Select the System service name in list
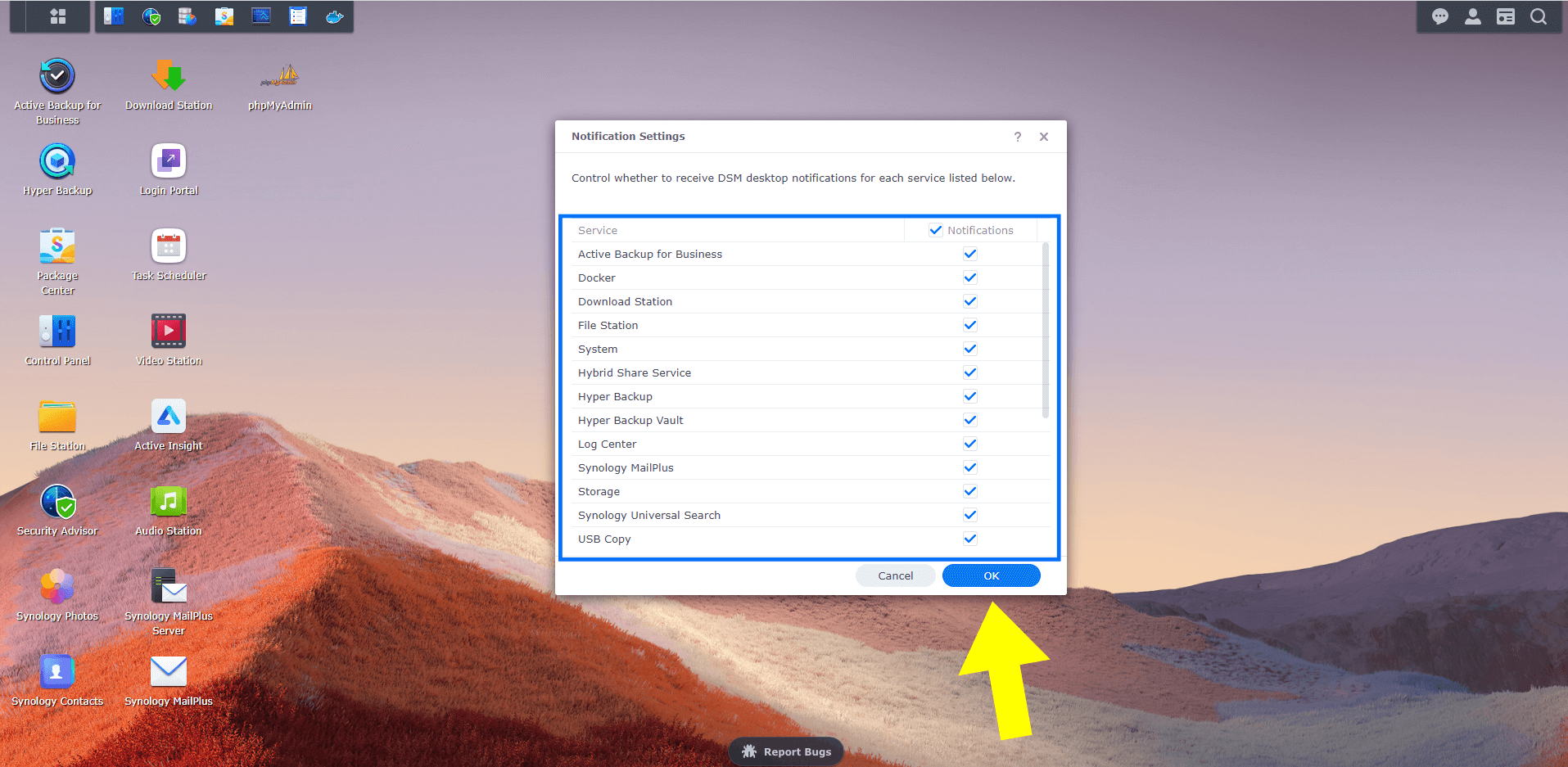Viewport: 1568px width, 767px height. click(x=598, y=349)
